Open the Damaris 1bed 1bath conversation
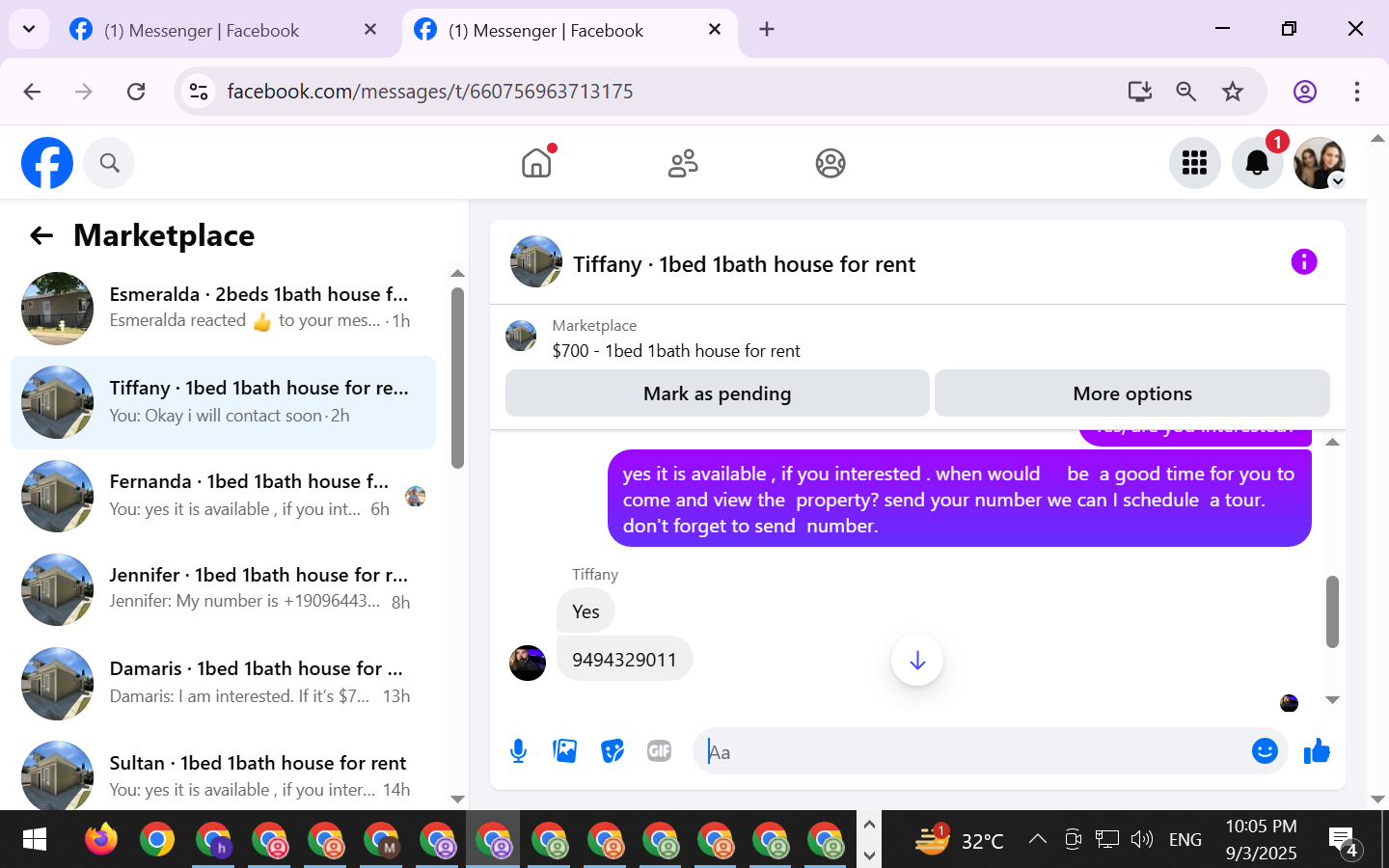Image resolution: width=1389 pixels, height=868 pixels. 223,683
